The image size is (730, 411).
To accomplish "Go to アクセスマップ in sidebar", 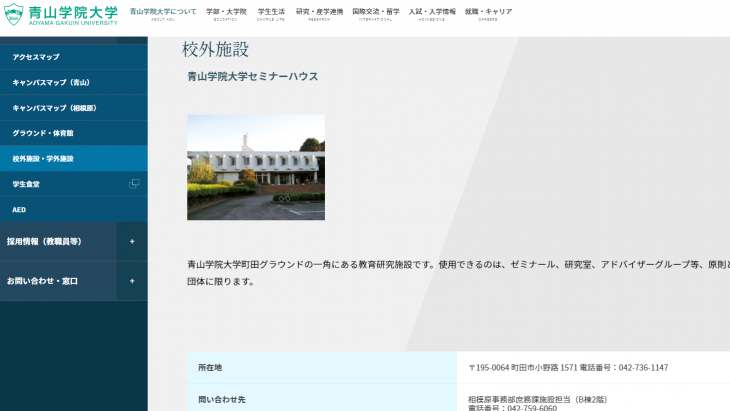I will tap(74, 57).
